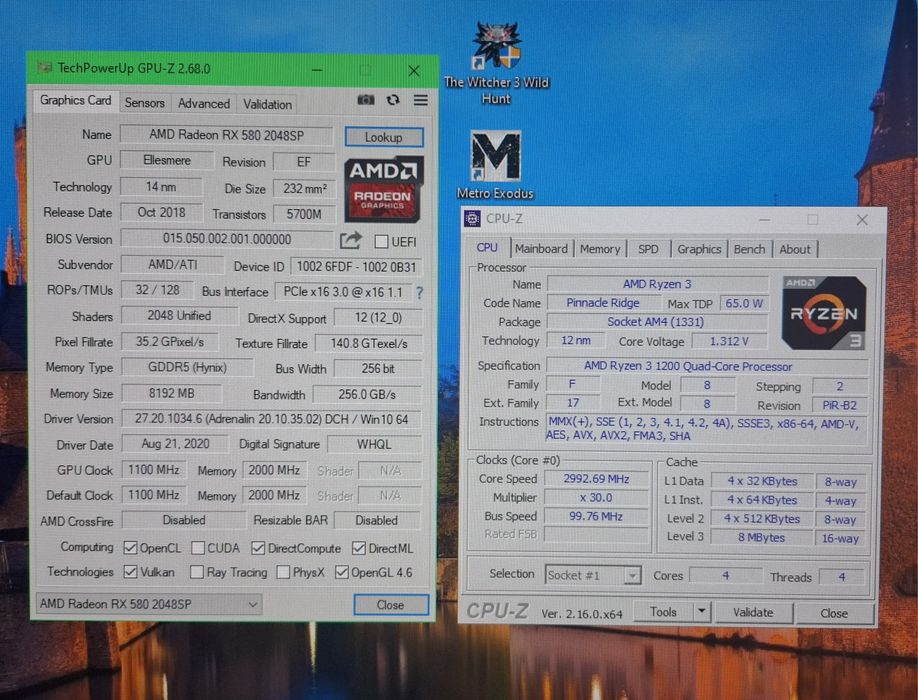Screen dimensions: 918x700
Task: Launch the Metro Exodus desktop shortcut
Action: pyautogui.click(x=495, y=165)
